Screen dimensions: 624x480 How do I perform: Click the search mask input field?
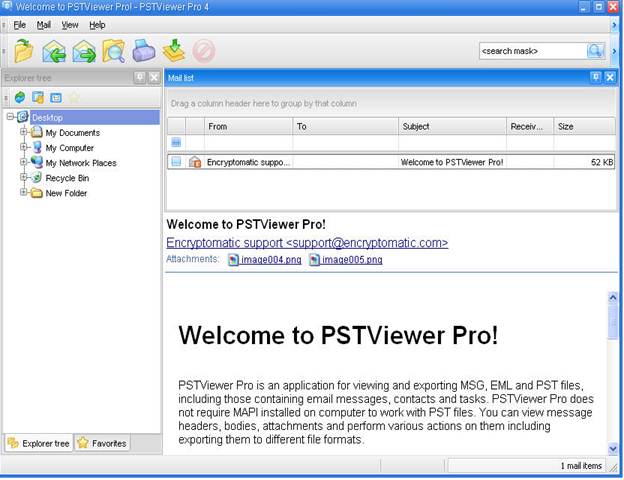pos(533,51)
